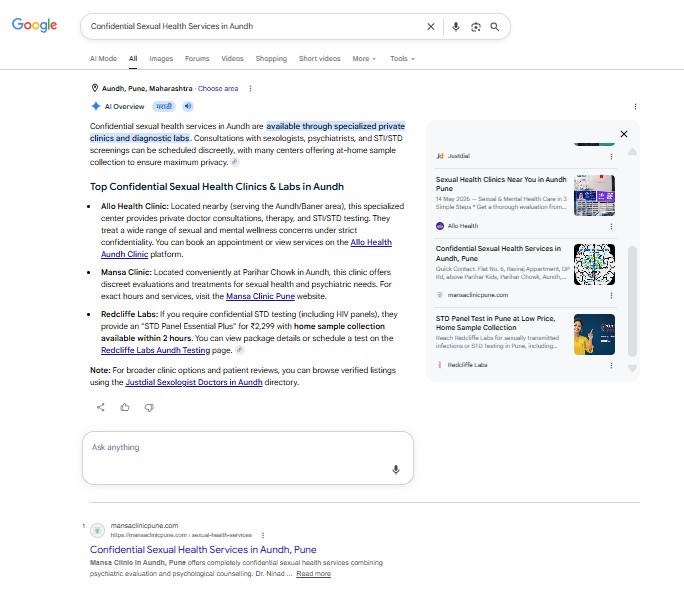Click the sources panel scrollbar thumb
Viewport: 684px width, 591px height.
coord(632,301)
